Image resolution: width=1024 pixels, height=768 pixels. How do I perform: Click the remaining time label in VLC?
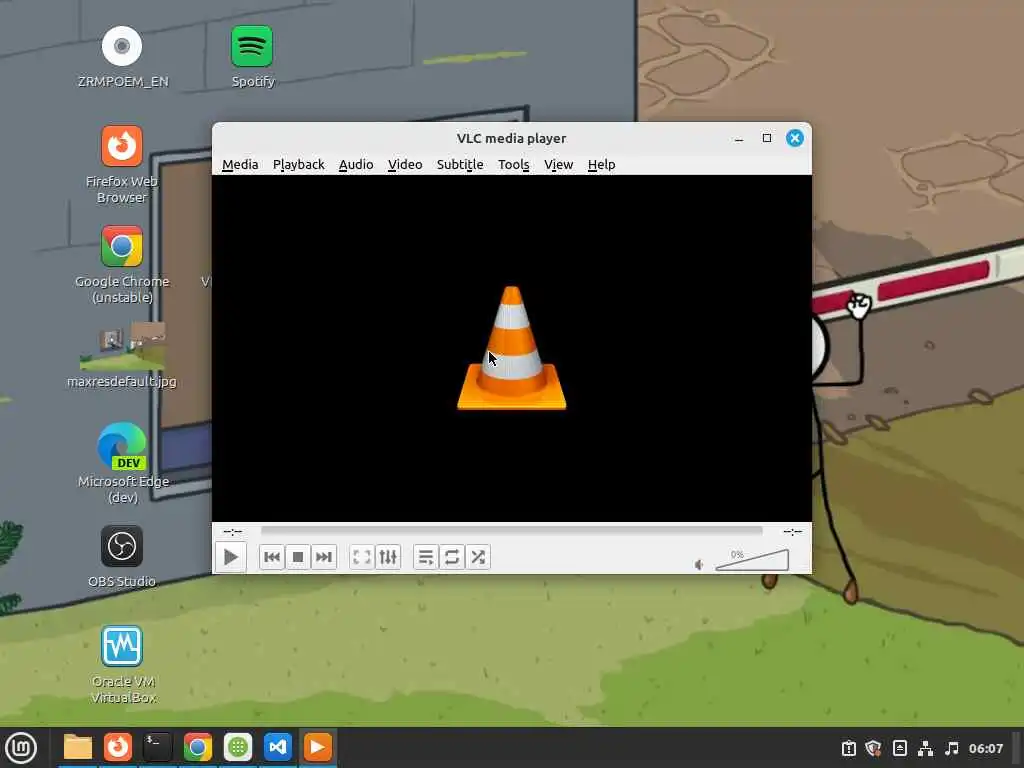click(793, 532)
